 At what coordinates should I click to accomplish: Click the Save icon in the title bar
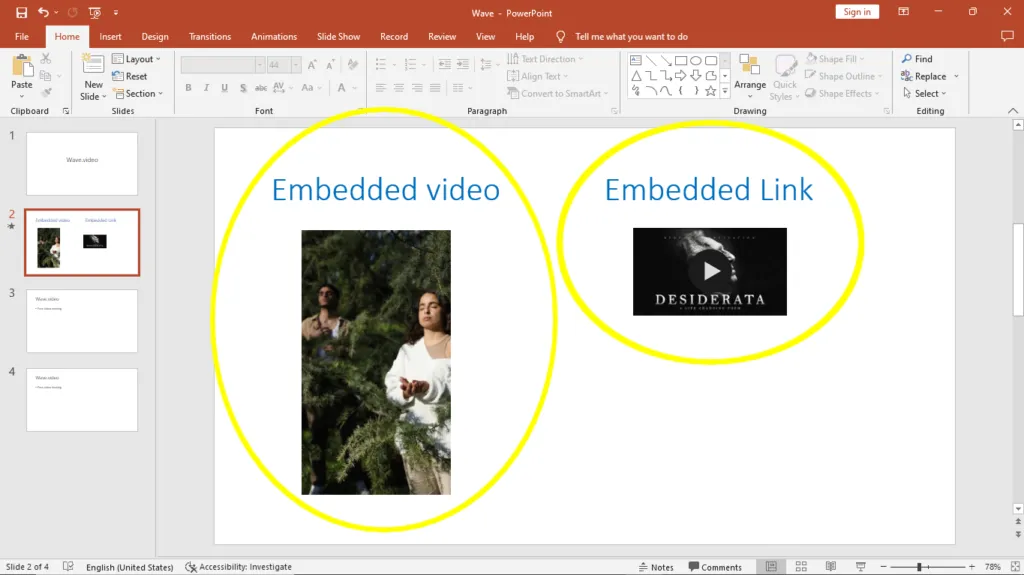21,12
